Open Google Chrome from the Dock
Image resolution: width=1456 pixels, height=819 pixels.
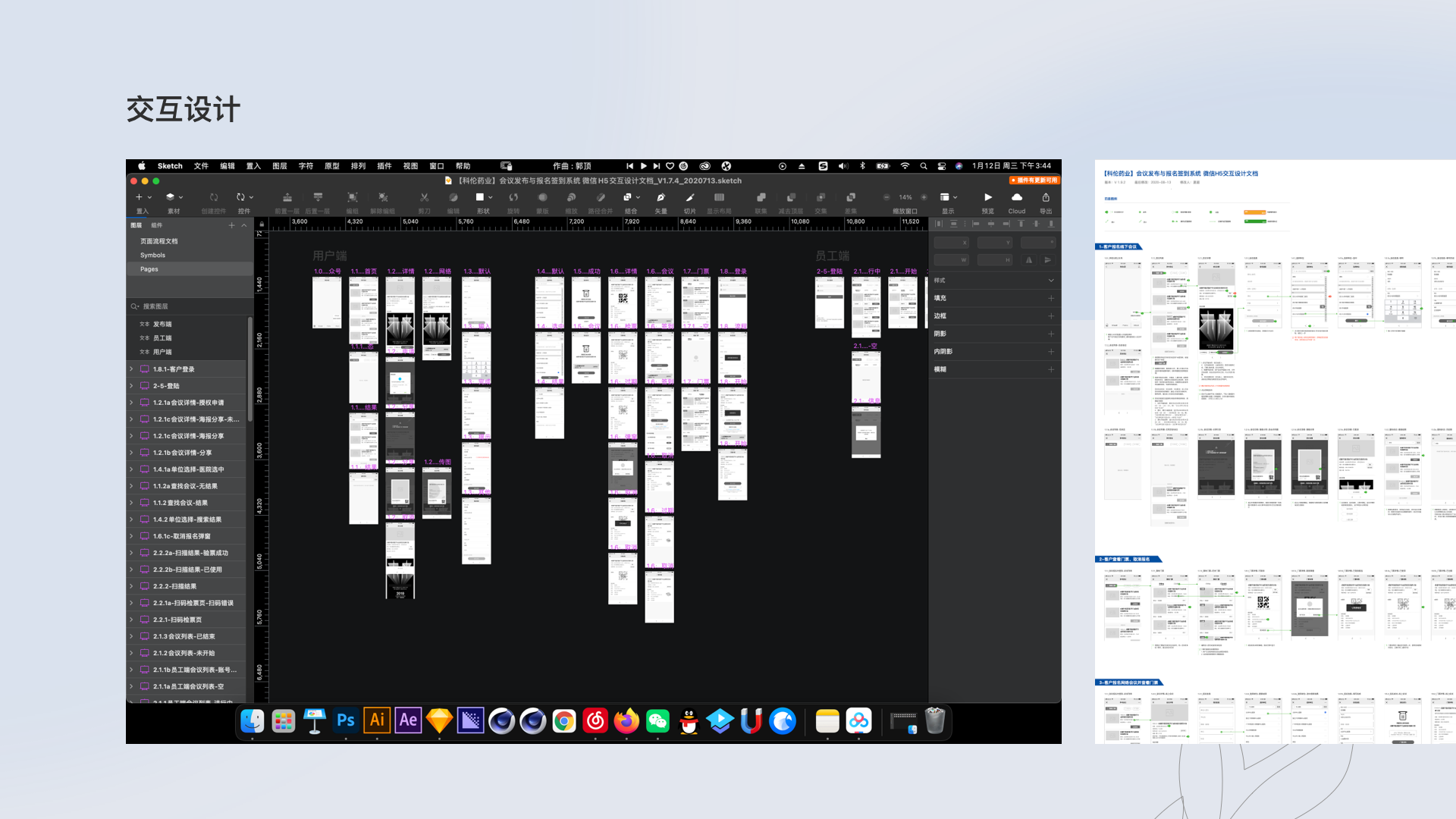click(x=564, y=720)
